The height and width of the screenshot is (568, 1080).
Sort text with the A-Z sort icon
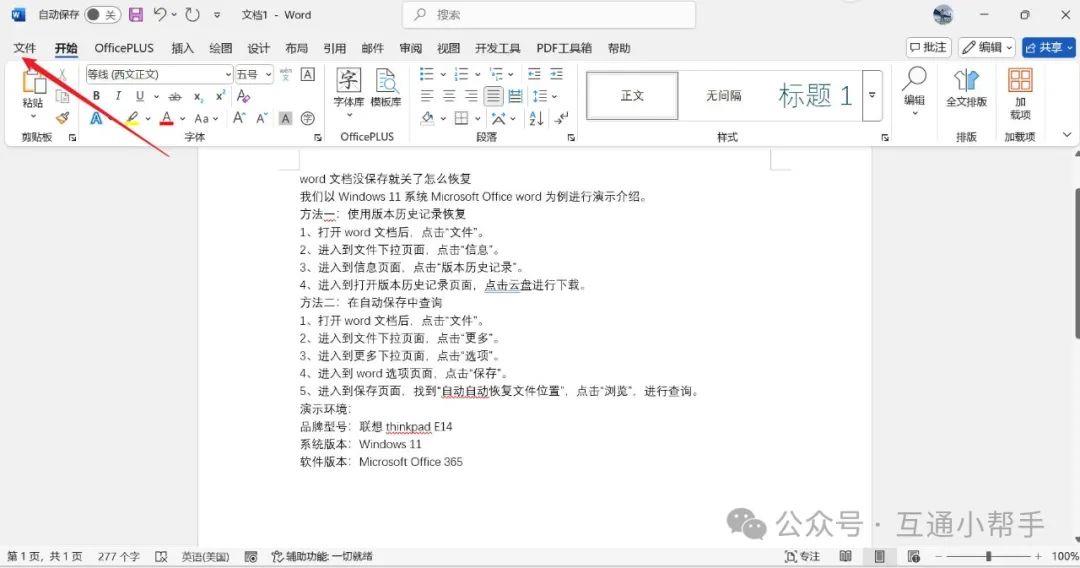point(536,118)
